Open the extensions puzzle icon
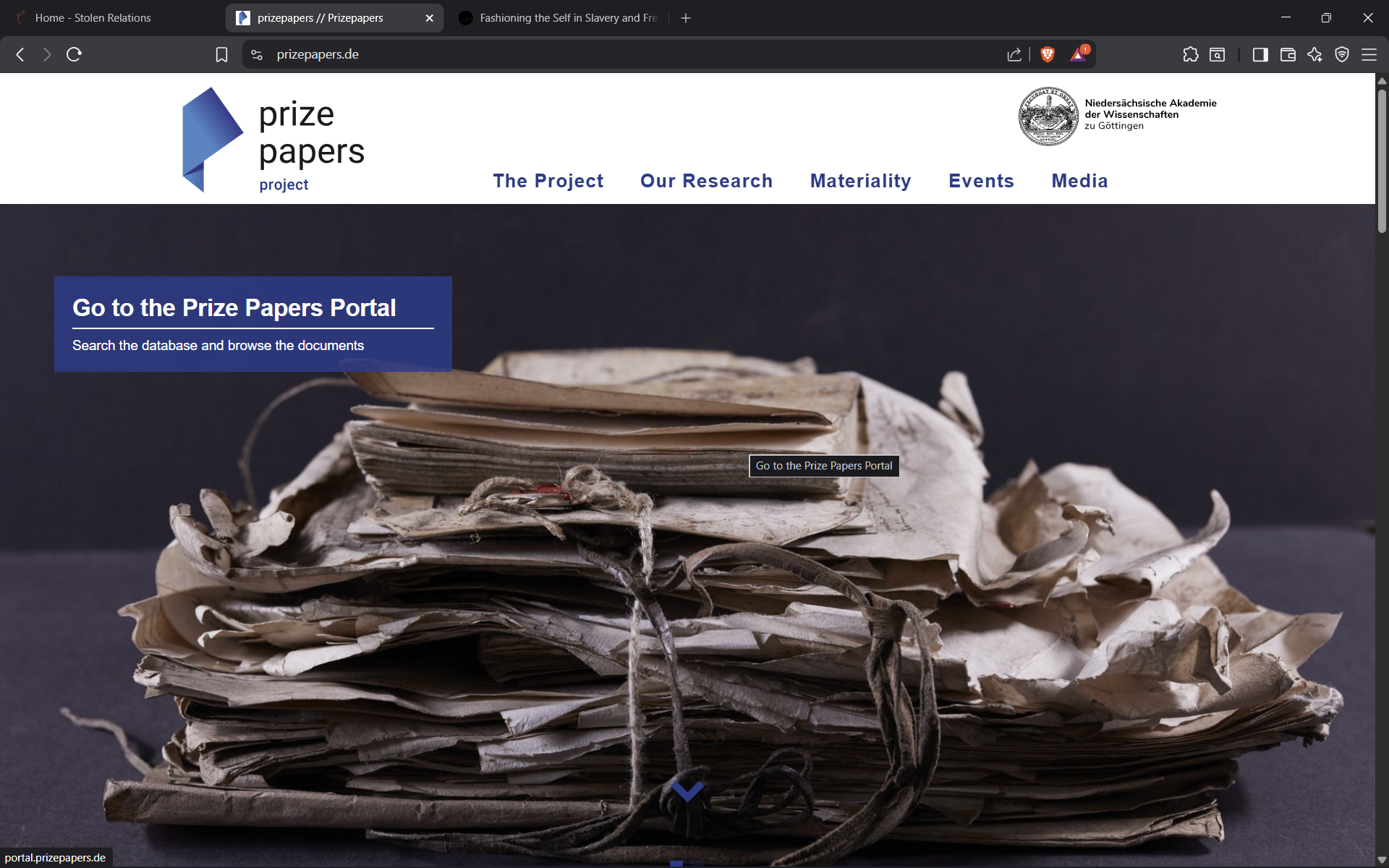This screenshot has height=868, width=1389. (x=1190, y=54)
